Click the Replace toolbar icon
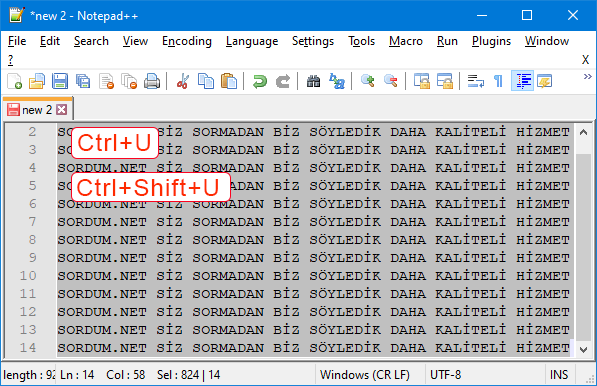Screen dimensions: 597x386 click(337, 81)
